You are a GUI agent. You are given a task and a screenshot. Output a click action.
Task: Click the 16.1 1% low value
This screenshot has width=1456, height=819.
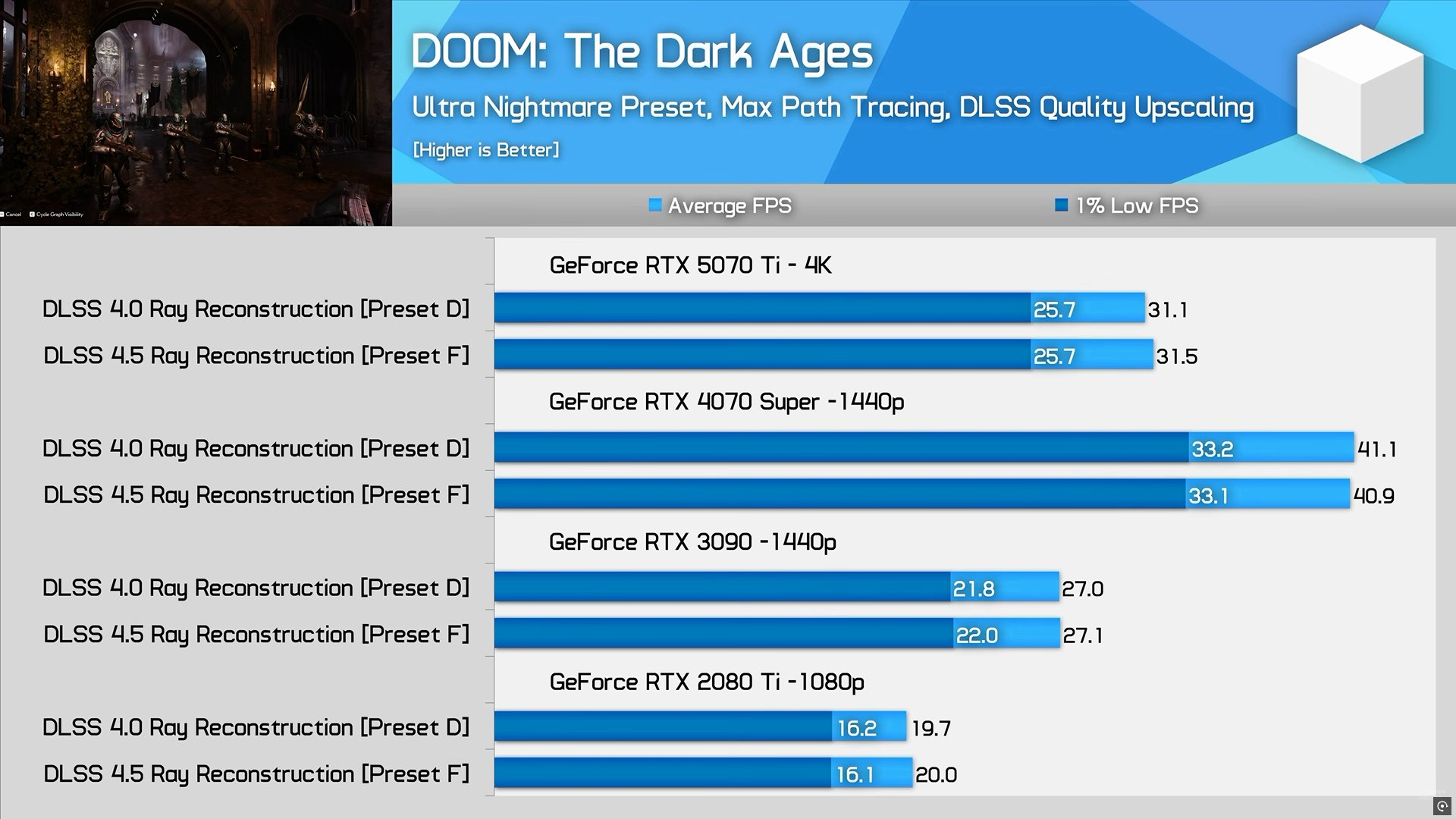click(x=855, y=774)
